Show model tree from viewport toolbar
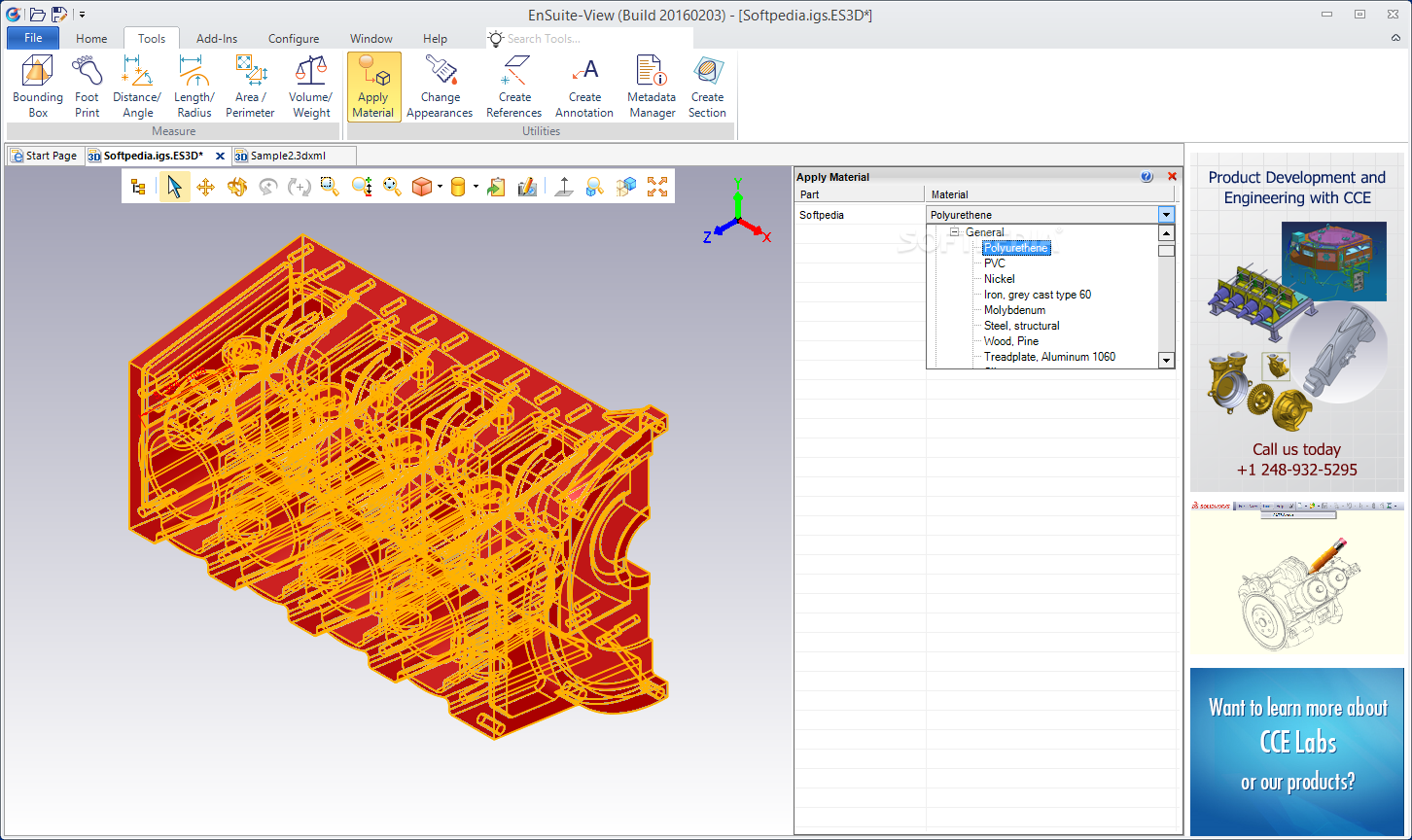1412x840 pixels. click(x=138, y=187)
